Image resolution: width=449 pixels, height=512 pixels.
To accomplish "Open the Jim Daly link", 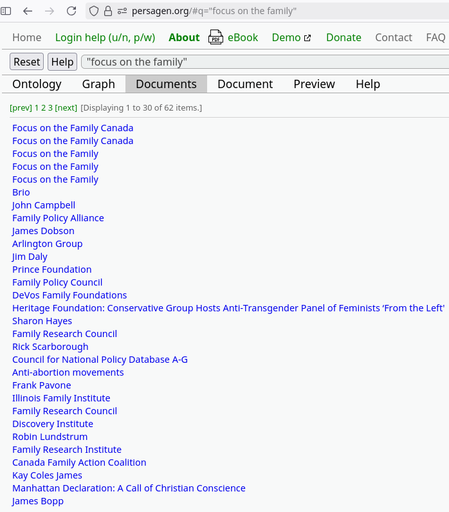I will tap(30, 257).
